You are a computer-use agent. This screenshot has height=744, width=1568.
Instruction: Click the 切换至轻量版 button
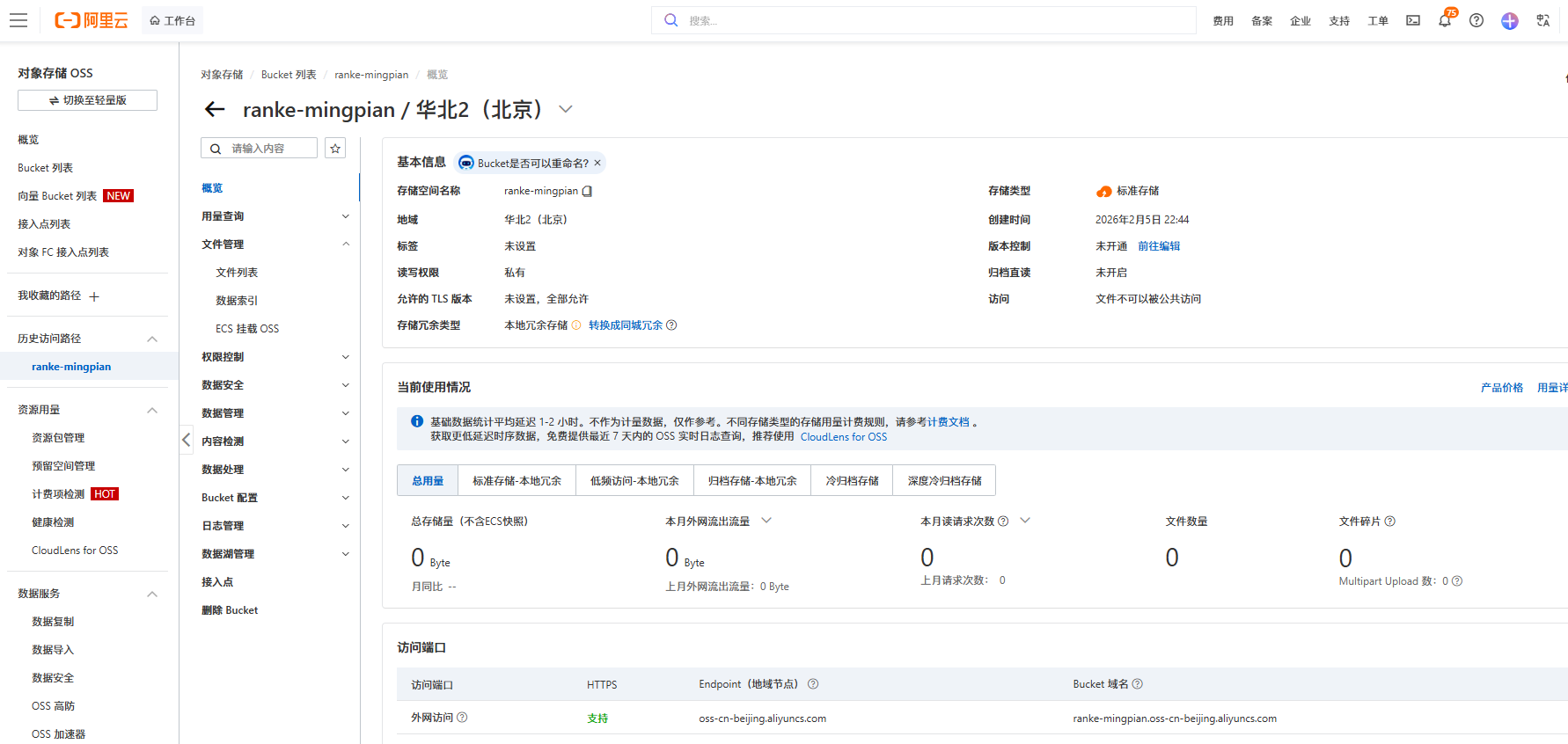coord(87,100)
